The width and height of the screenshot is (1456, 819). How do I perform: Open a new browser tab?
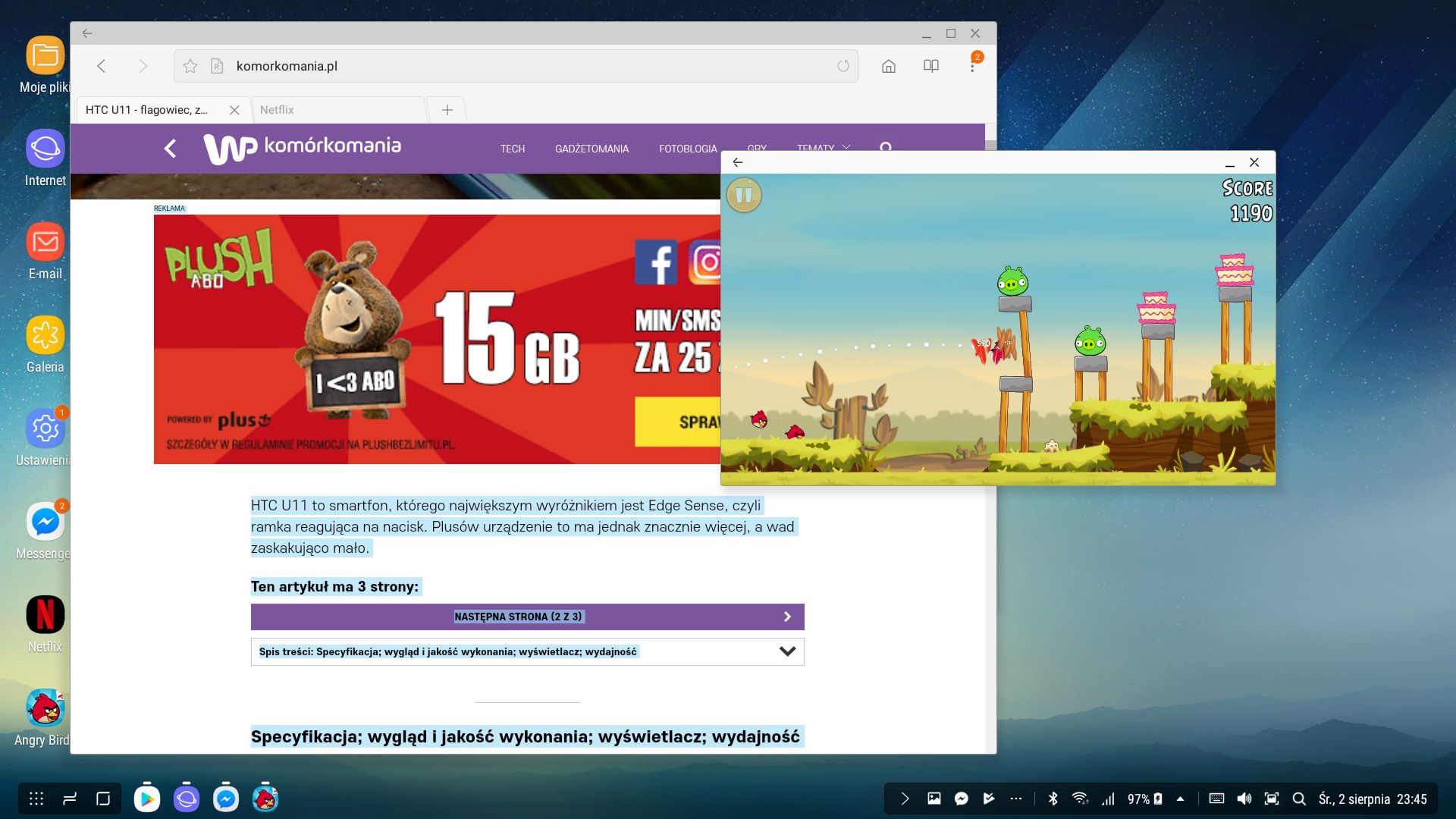click(447, 110)
